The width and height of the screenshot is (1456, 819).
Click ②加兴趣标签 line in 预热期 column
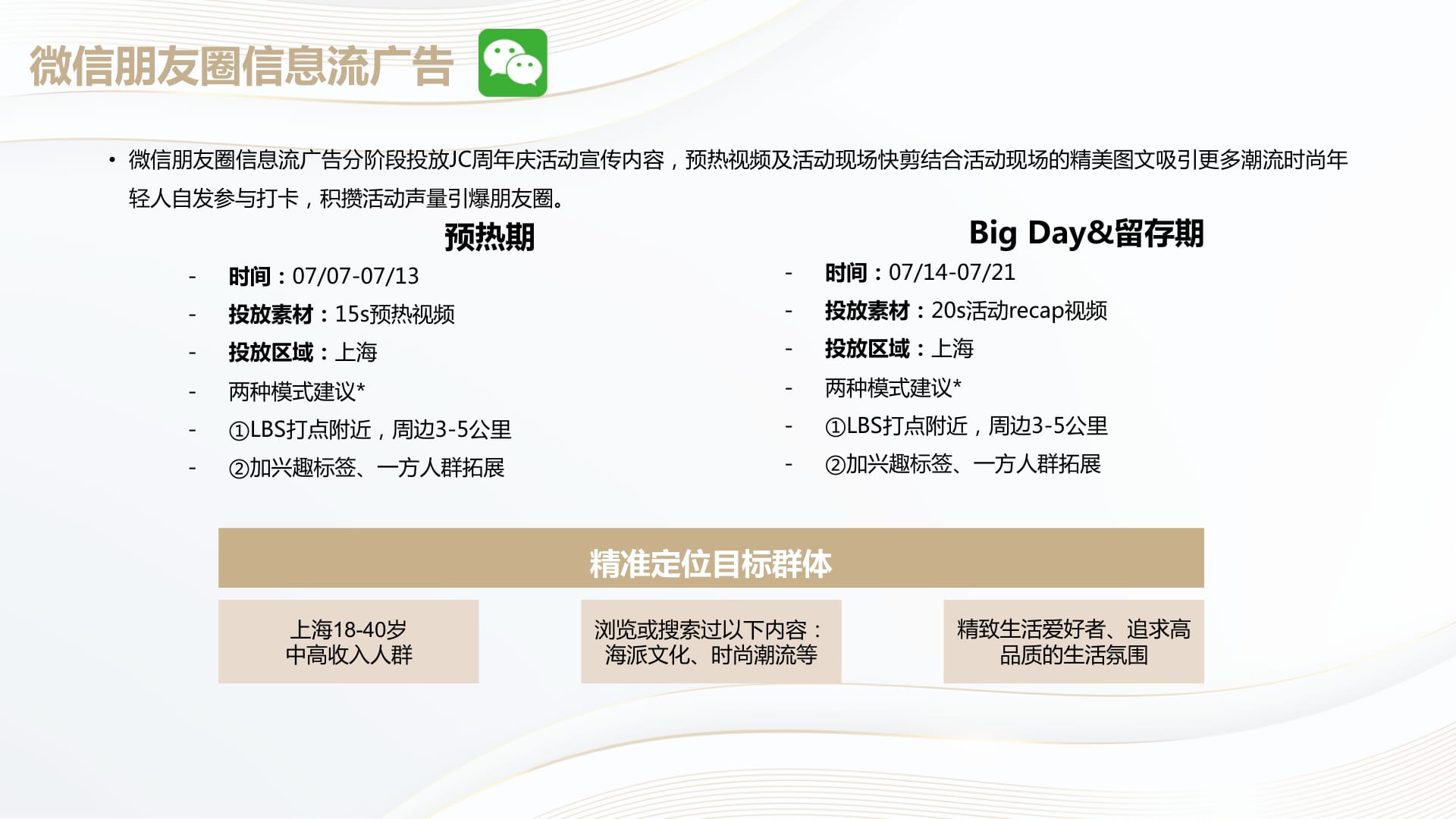(366, 467)
